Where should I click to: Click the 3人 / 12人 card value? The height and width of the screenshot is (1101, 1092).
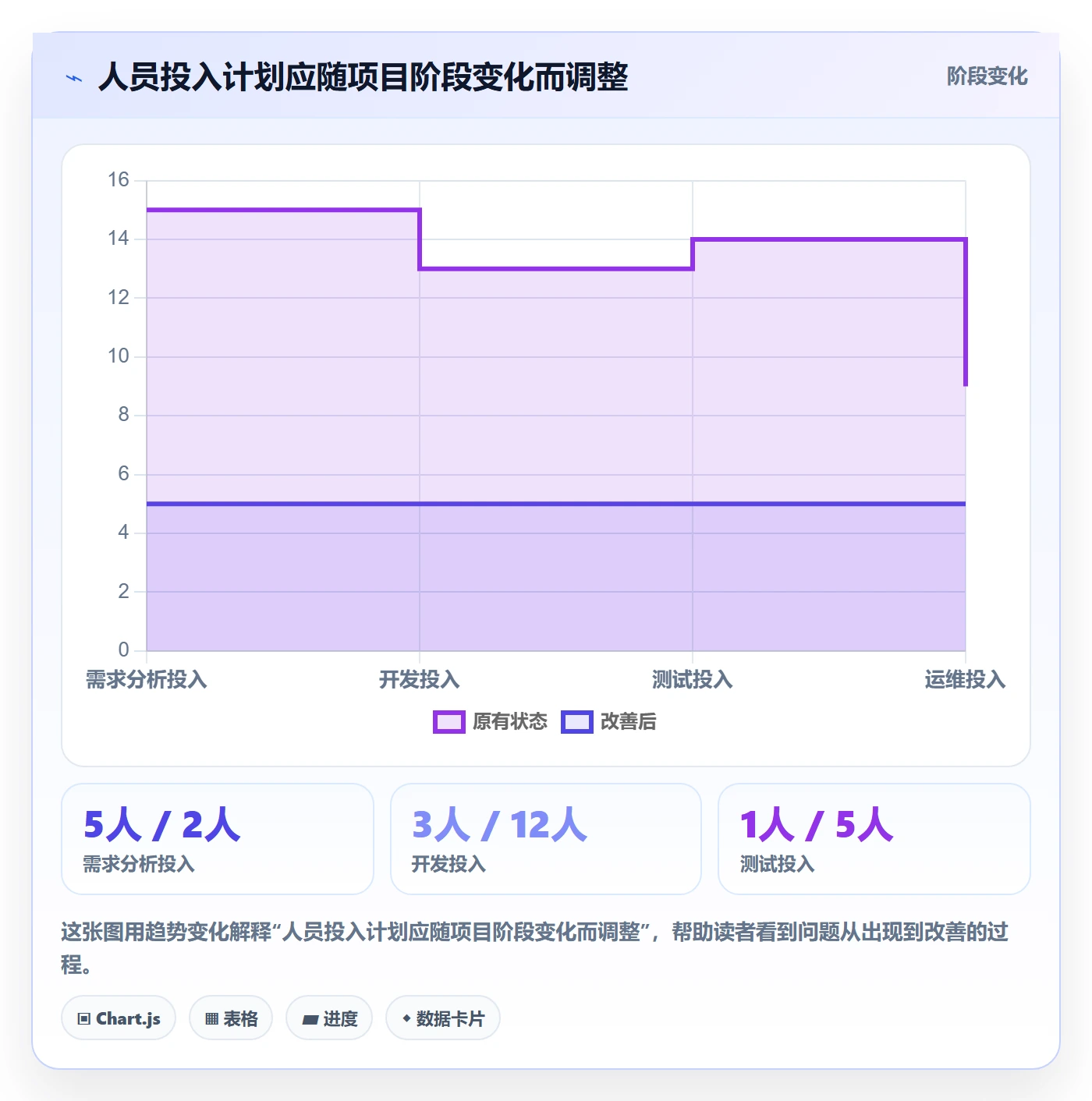499,825
